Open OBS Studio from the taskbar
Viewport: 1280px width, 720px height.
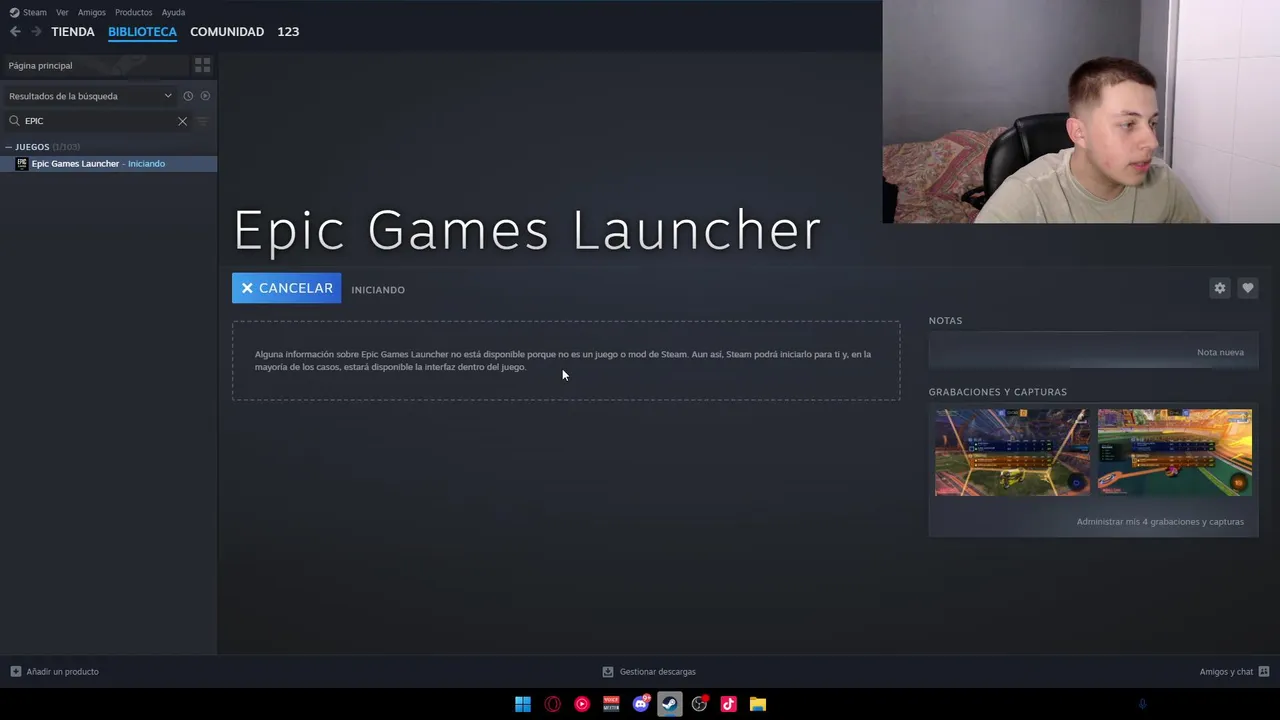(x=699, y=704)
